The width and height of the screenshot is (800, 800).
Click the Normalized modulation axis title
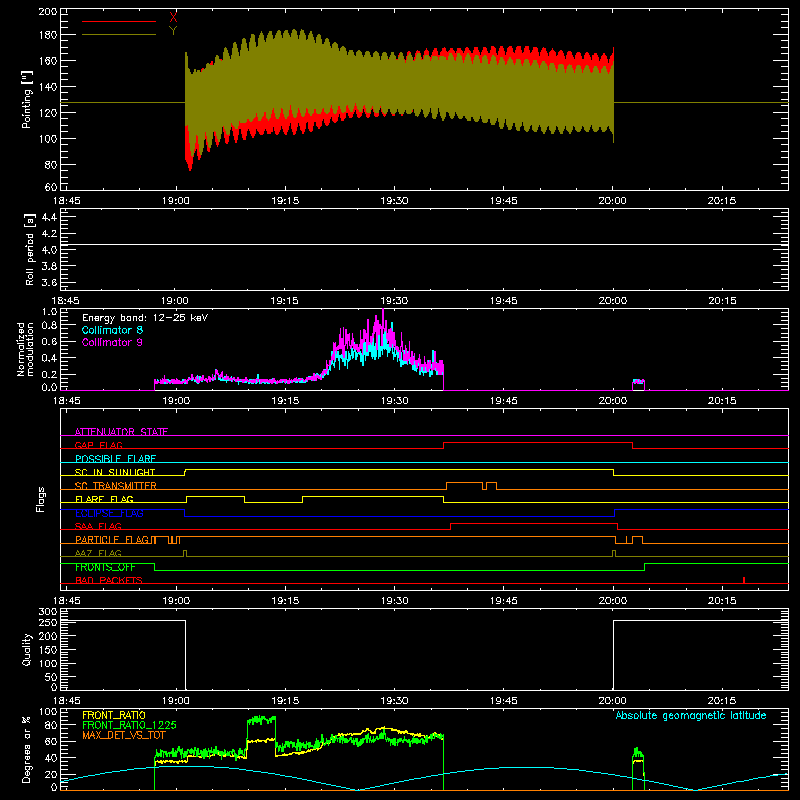coord(25,349)
